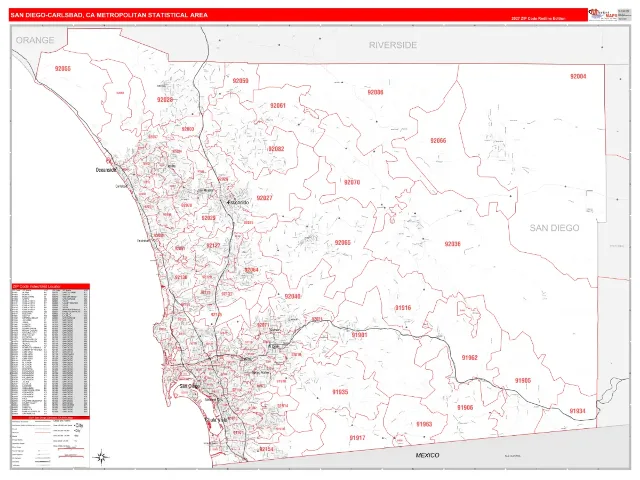Click ZIP code 92154 label
The height and width of the screenshot is (480, 640).
pos(266,449)
